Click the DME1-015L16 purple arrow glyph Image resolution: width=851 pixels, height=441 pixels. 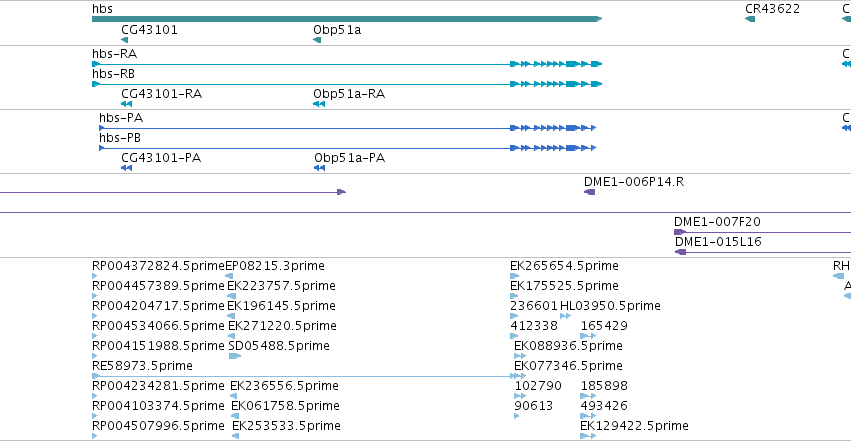tap(681, 252)
